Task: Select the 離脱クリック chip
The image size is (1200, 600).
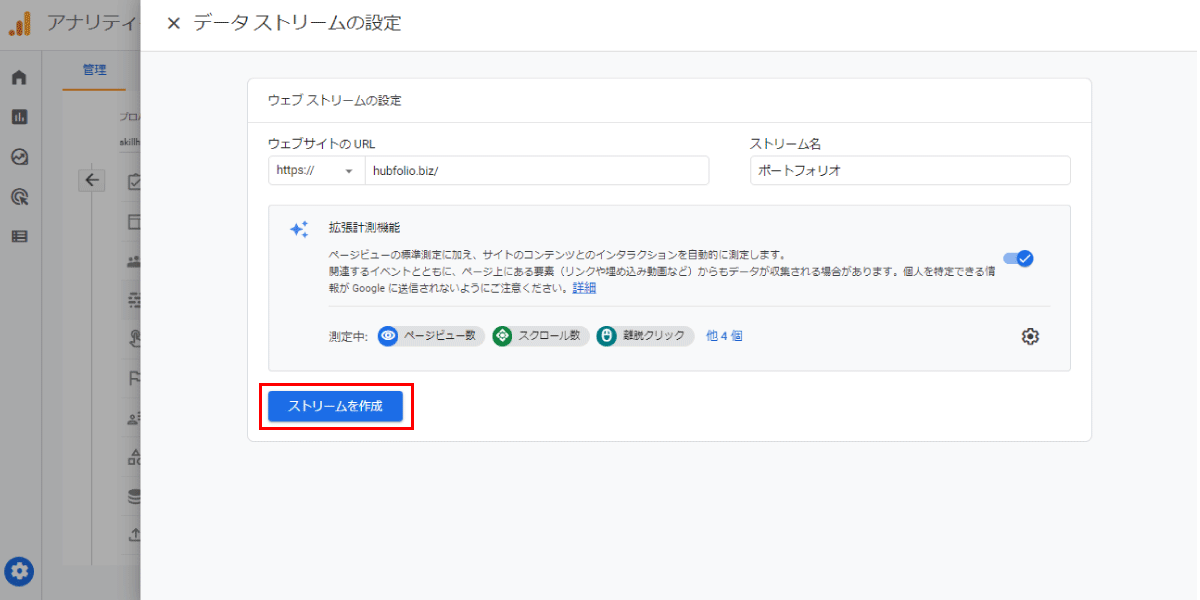Action: click(645, 336)
